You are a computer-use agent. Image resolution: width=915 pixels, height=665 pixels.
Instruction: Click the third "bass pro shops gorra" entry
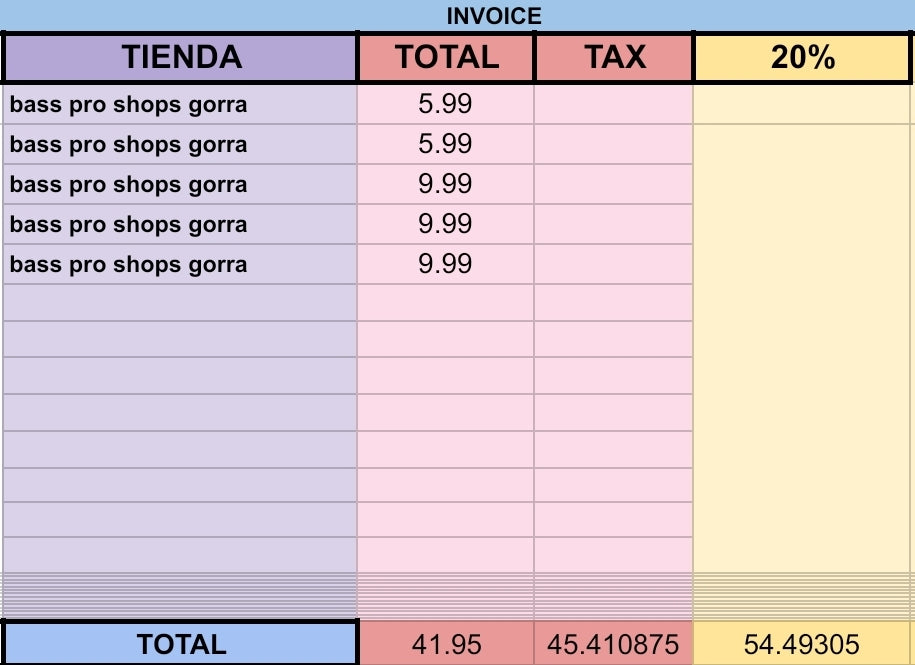coord(128,185)
